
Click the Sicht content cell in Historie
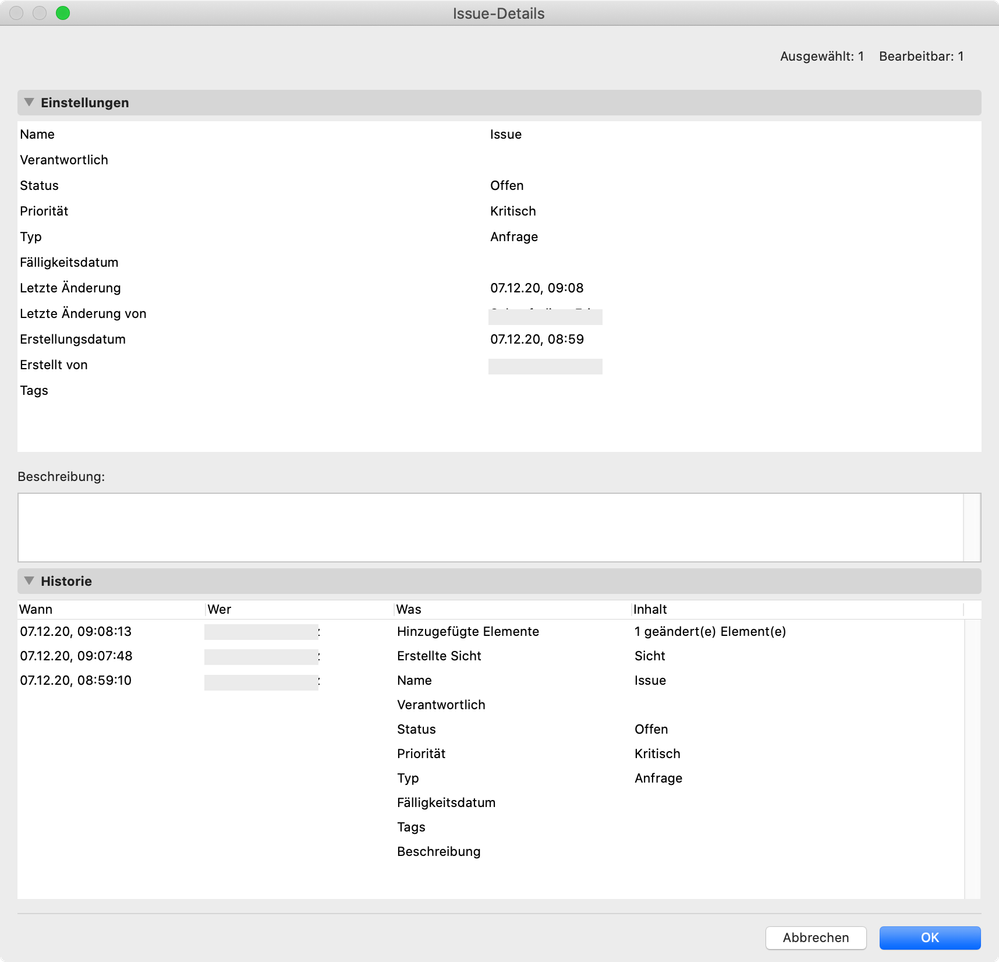click(x=649, y=656)
